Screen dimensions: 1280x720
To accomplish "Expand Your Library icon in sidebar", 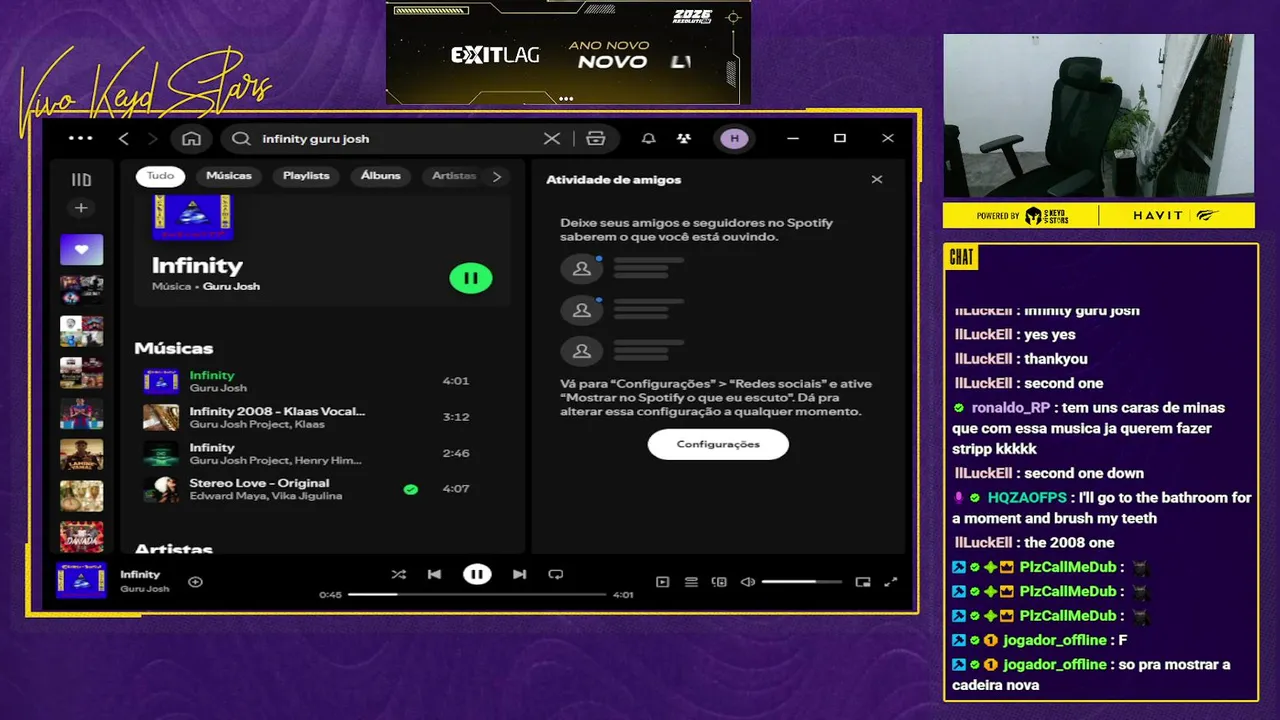I will point(81,180).
